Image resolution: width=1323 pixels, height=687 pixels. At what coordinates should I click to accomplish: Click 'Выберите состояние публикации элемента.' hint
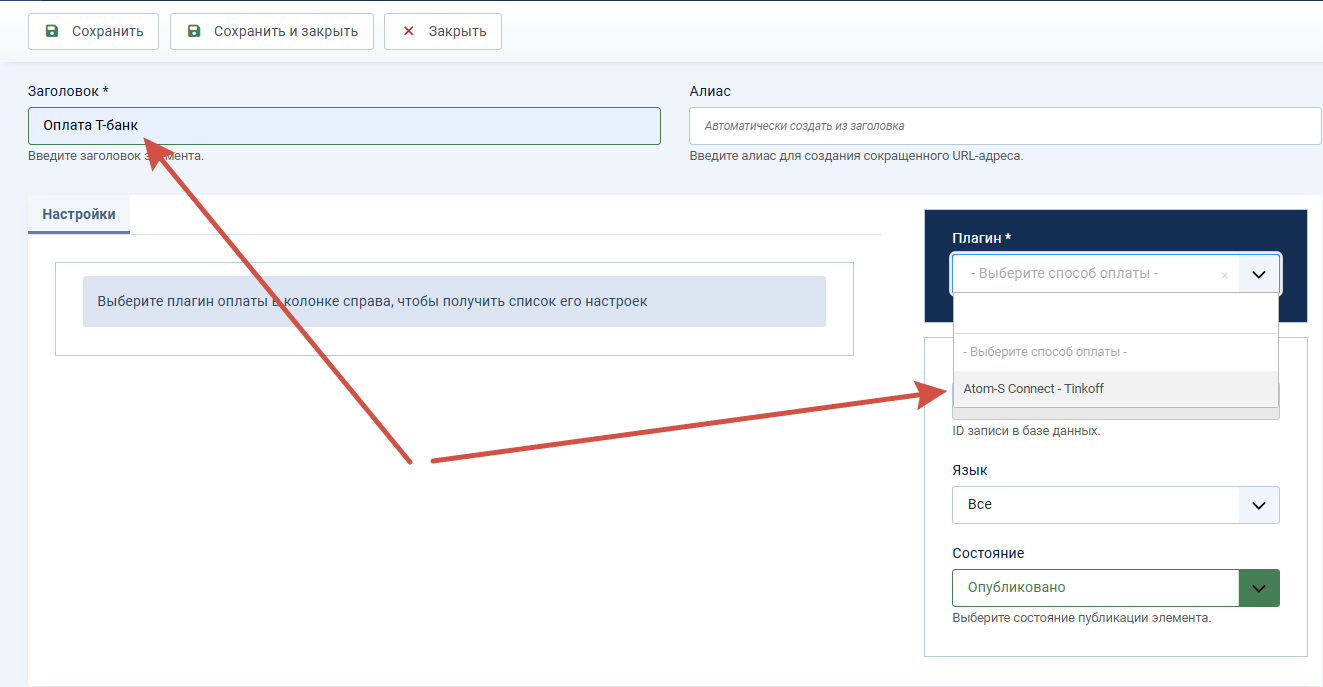1082,618
